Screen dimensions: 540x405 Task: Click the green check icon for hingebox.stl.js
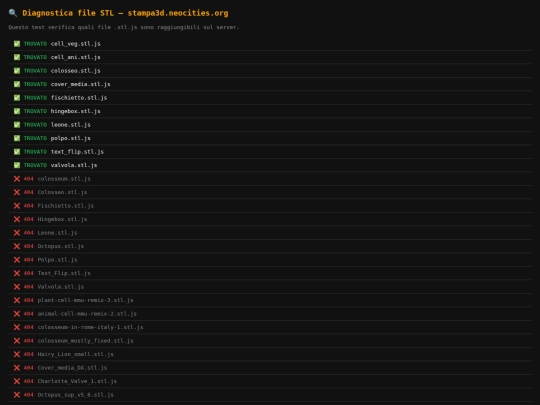(17, 111)
